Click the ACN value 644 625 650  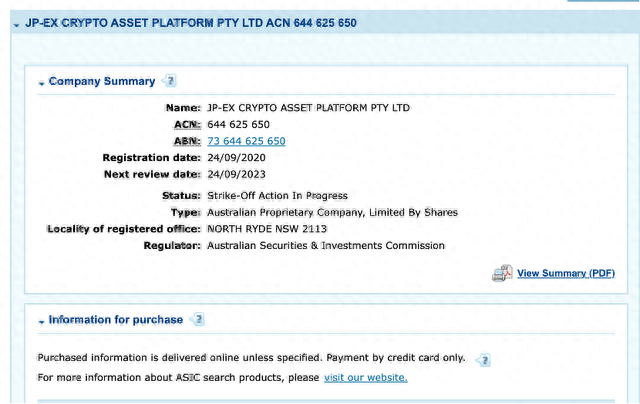tap(238, 124)
